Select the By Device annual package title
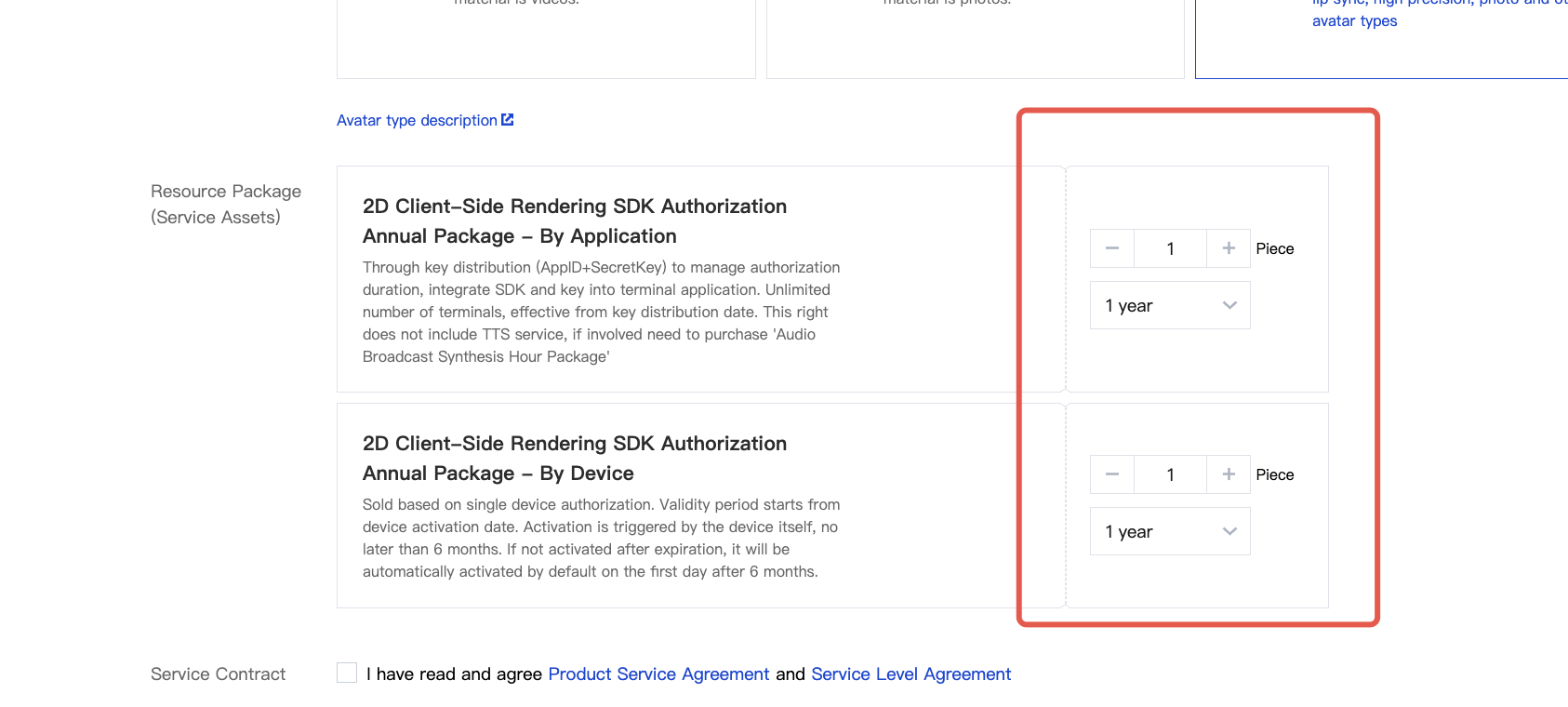This screenshot has height=707, width=1568. tap(574, 459)
